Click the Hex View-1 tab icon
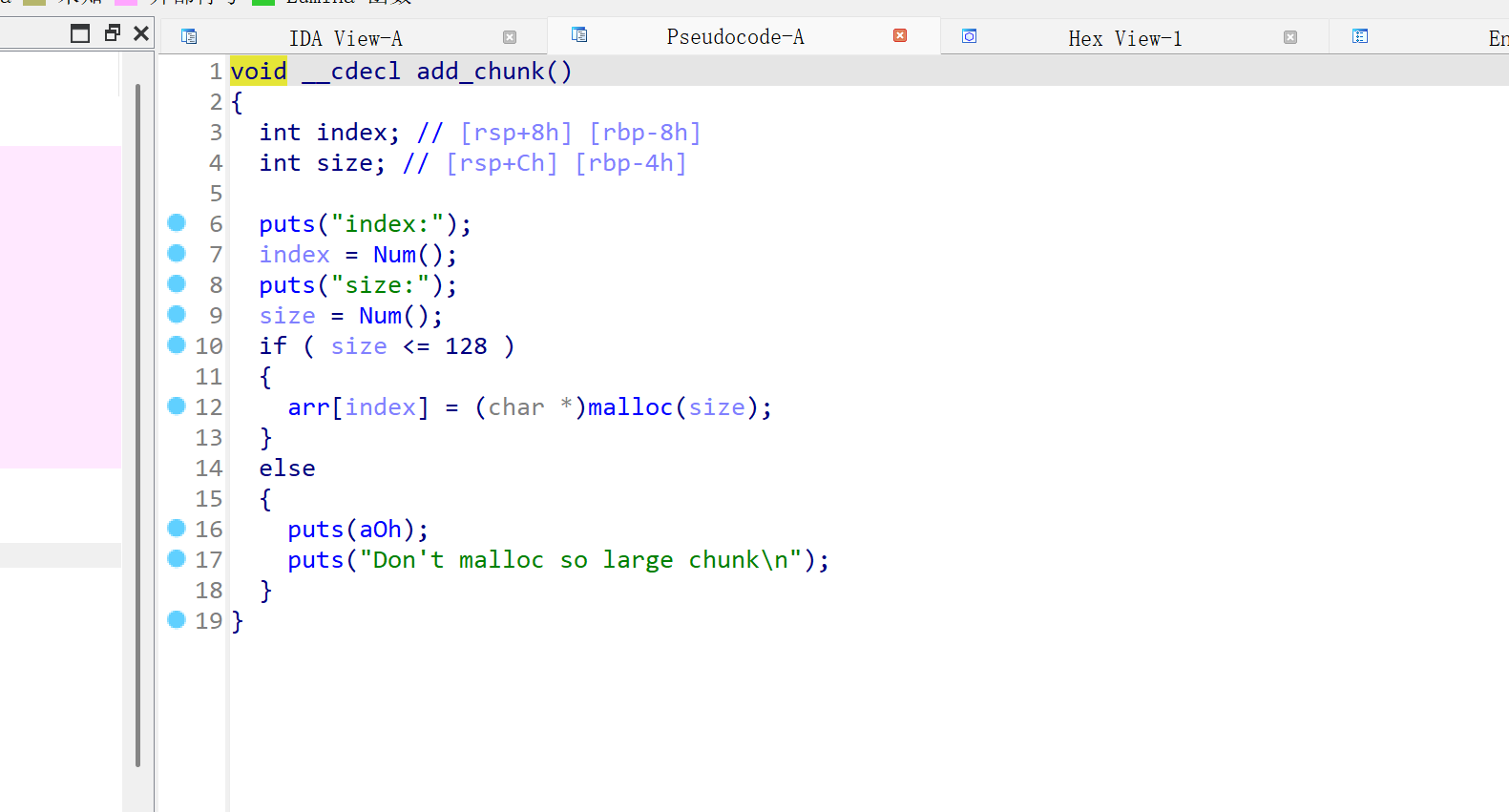The width and height of the screenshot is (1509, 812). tap(969, 37)
